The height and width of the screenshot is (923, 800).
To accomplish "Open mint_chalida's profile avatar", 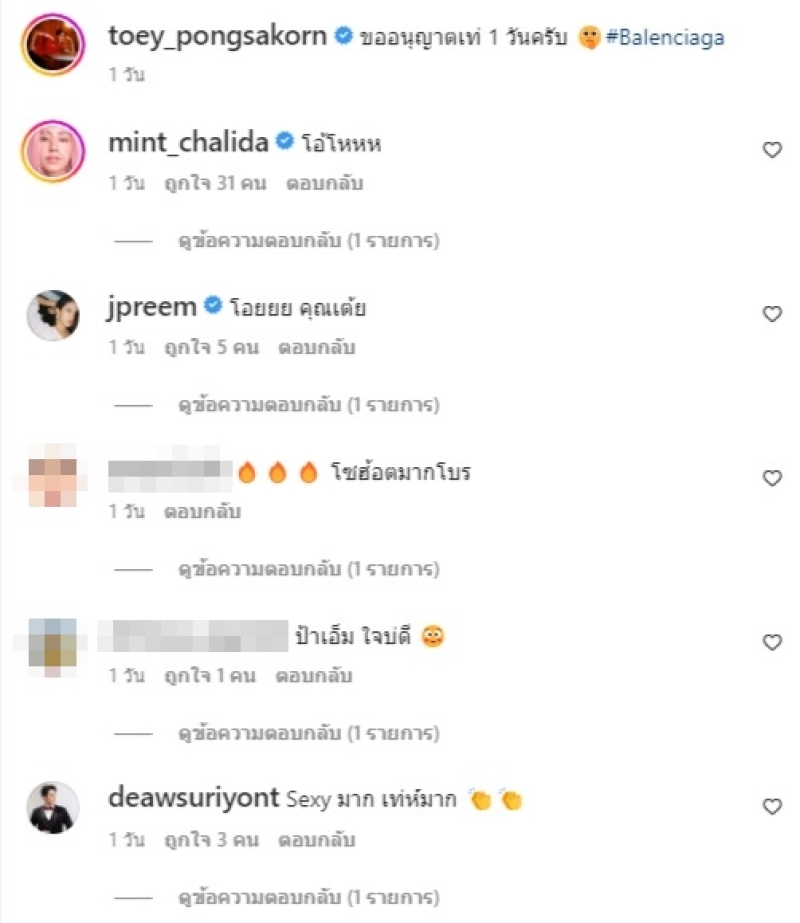I will tap(53, 151).
